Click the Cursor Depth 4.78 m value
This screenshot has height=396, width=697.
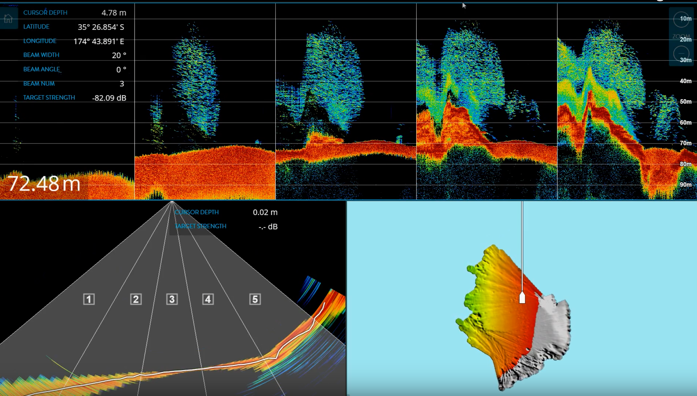point(113,13)
